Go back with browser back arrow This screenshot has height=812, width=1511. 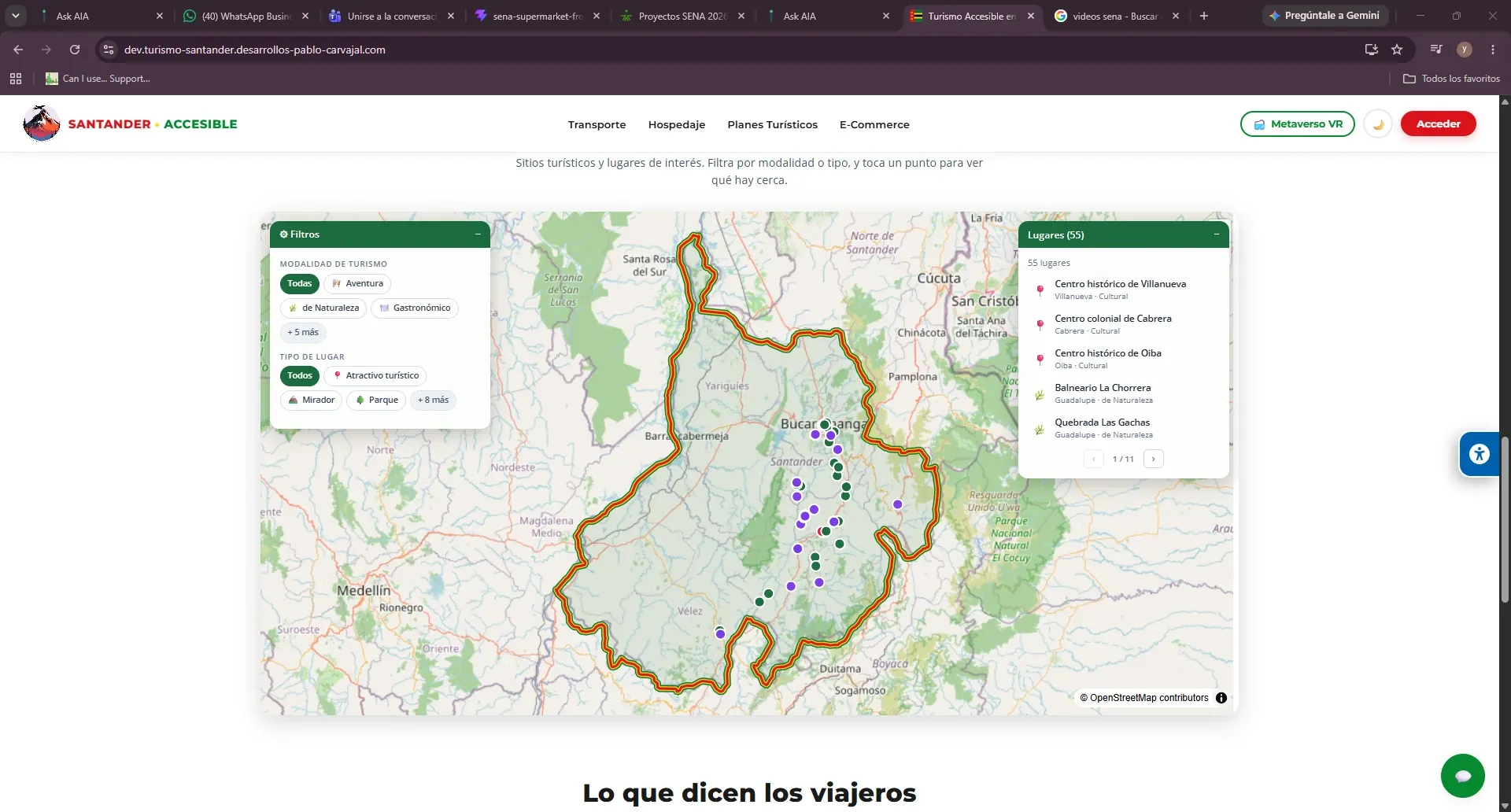(x=18, y=50)
